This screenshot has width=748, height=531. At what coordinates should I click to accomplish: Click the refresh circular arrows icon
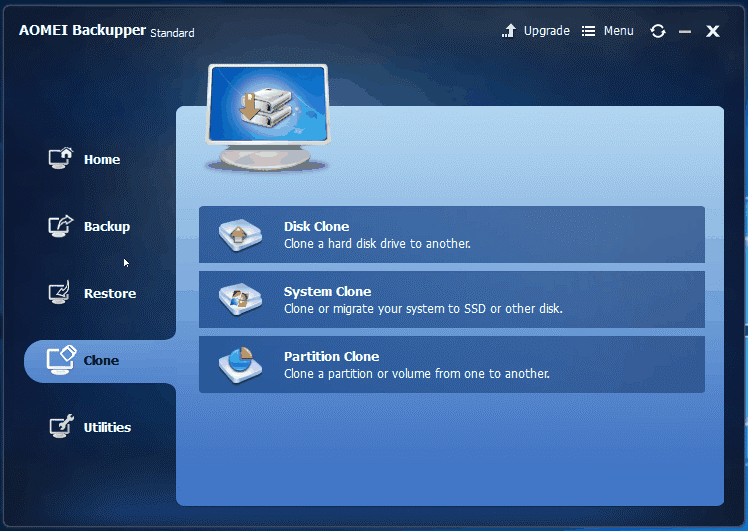(658, 31)
